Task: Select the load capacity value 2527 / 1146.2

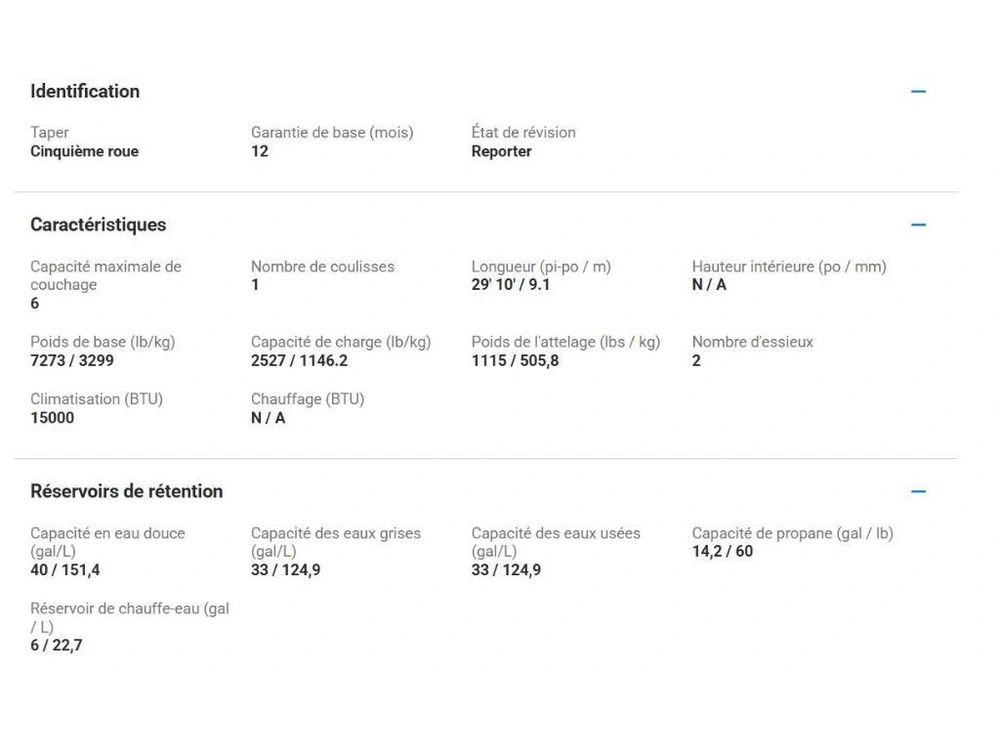Action: click(299, 360)
